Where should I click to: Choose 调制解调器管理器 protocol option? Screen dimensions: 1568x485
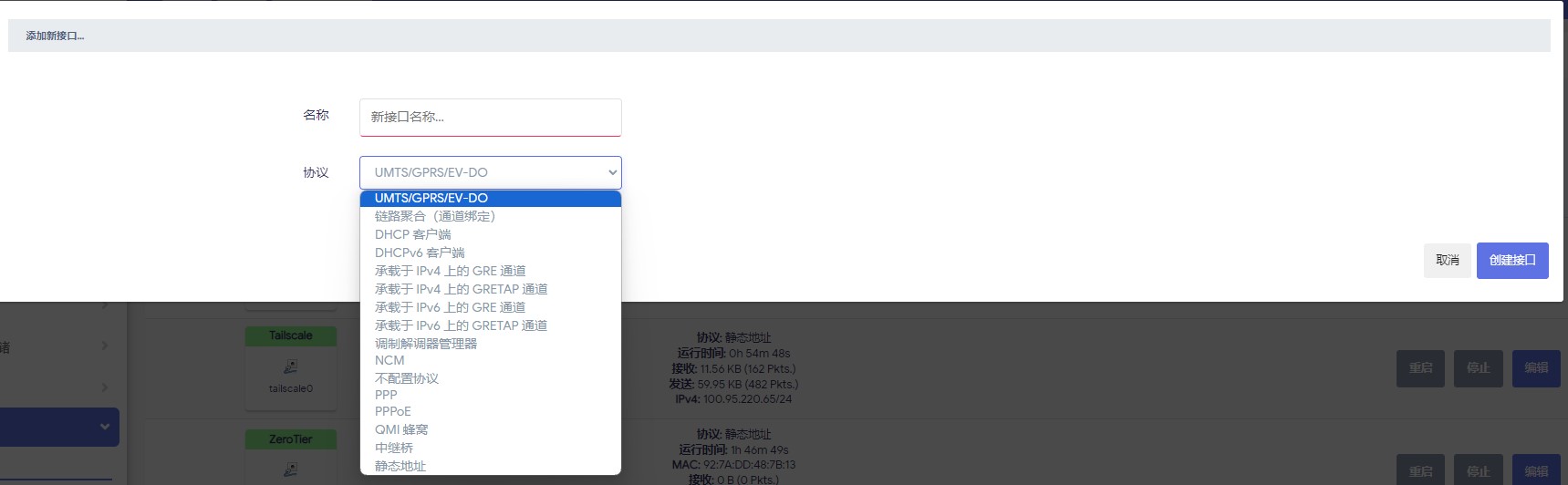(x=491, y=344)
